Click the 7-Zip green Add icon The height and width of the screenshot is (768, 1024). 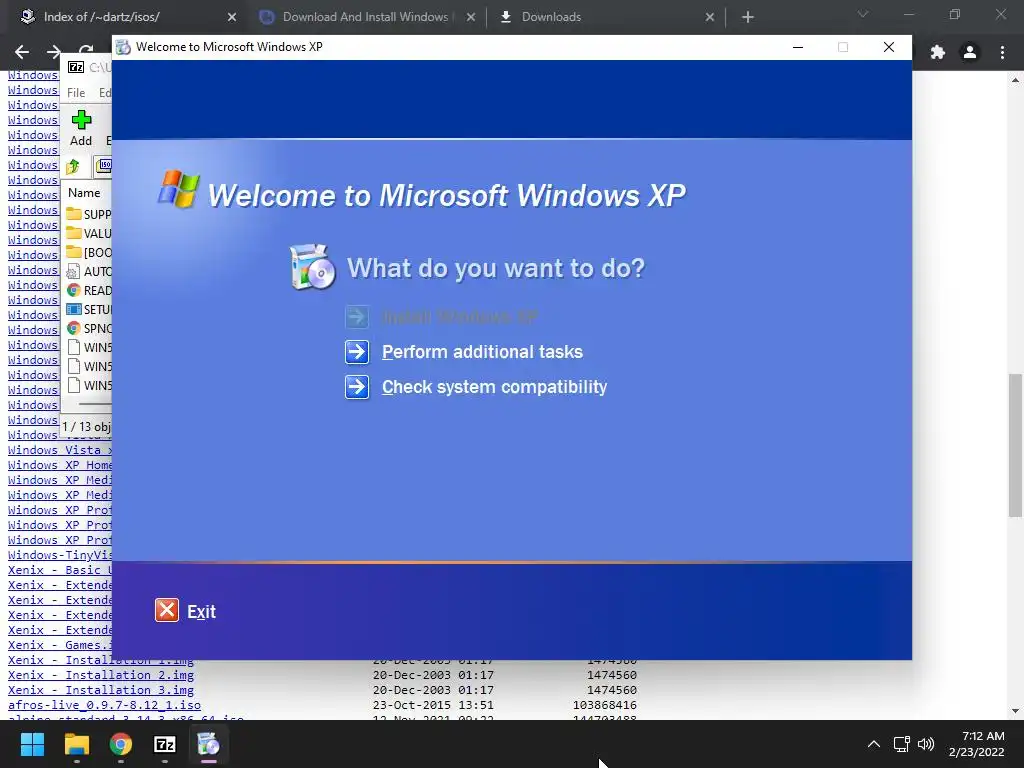[81, 120]
